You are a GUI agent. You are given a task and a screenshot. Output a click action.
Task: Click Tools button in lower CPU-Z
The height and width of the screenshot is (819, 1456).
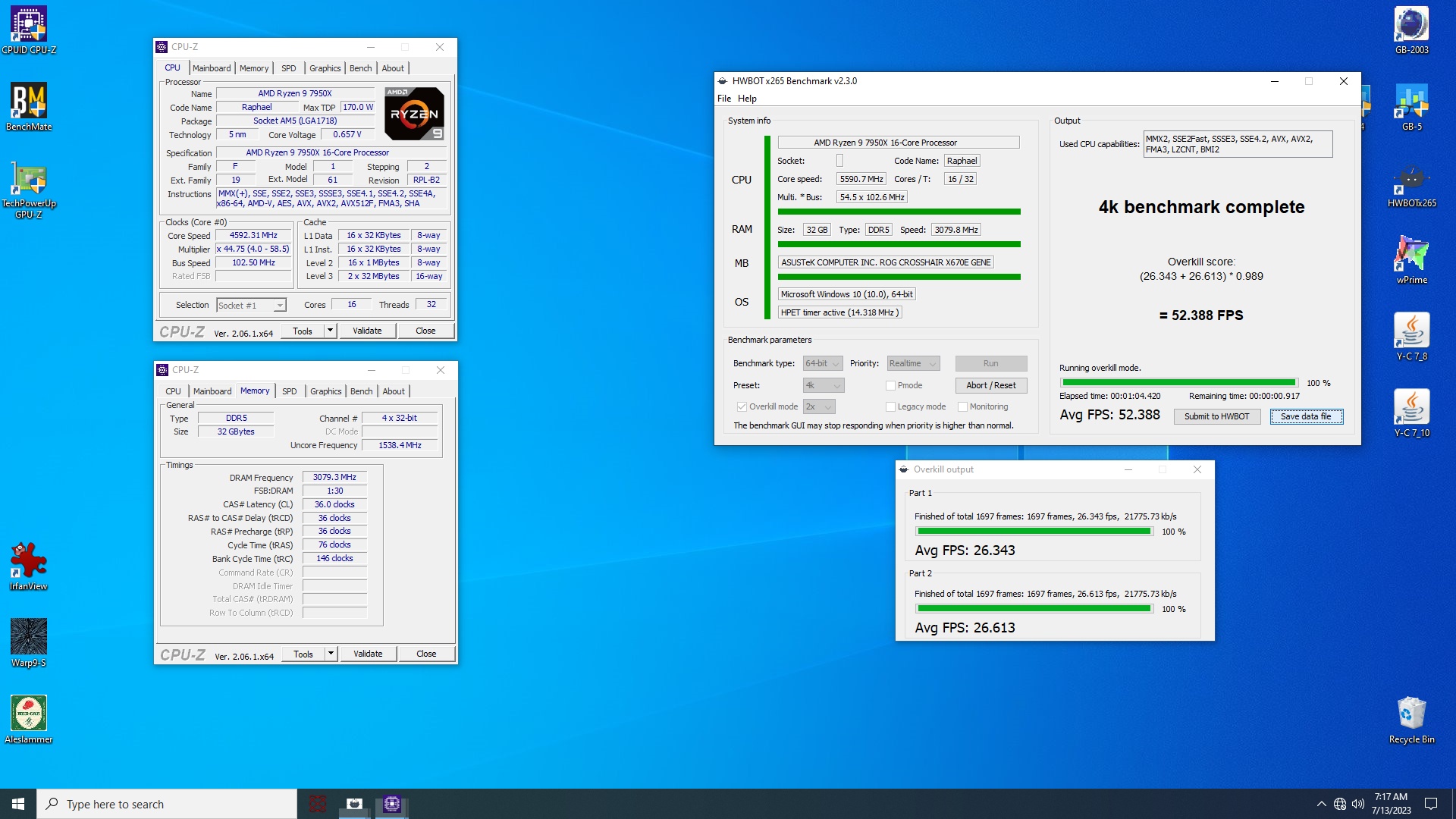pyautogui.click(x=303, y=654)
